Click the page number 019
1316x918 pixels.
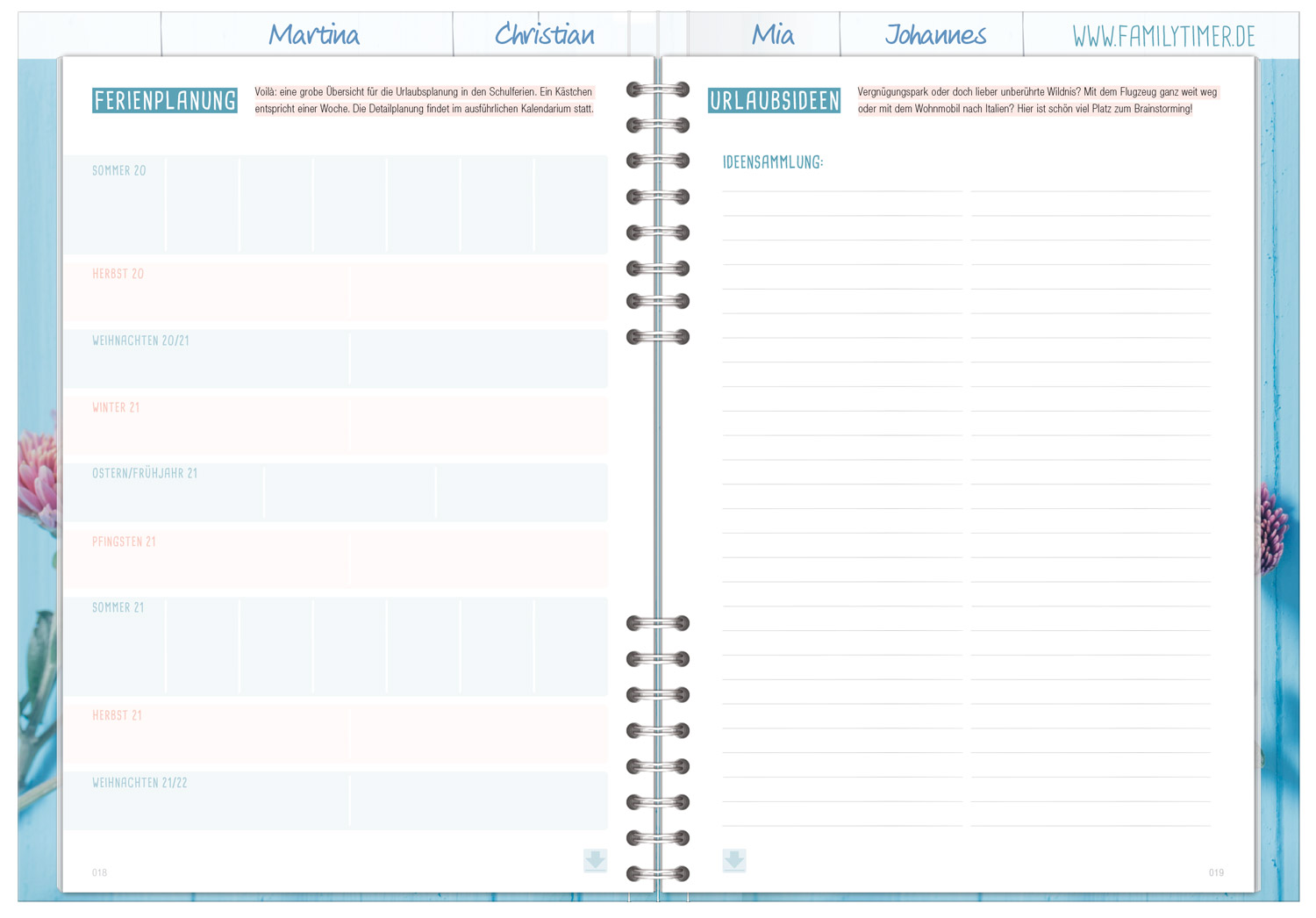(1216, 872)
